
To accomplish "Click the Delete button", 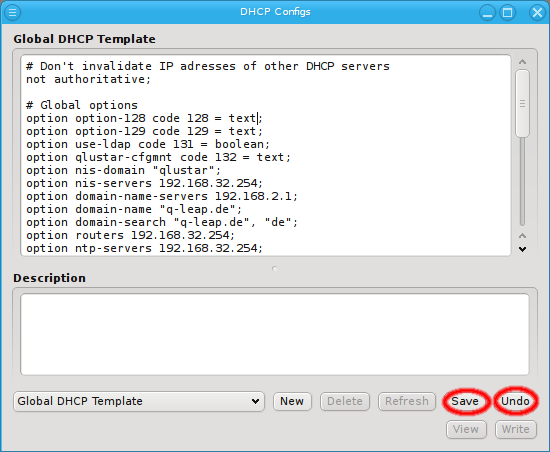I will pyautogui.click(x=345, y=401).
